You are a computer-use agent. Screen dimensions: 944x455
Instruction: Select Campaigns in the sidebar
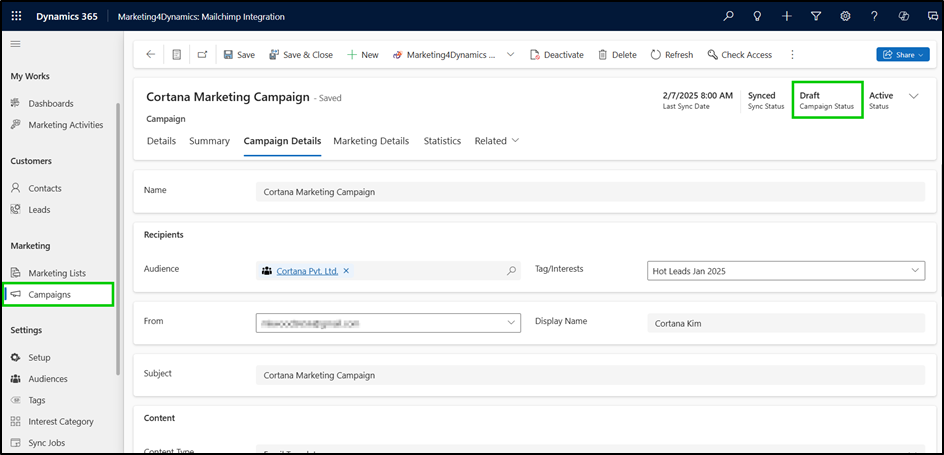coord(59,294)
